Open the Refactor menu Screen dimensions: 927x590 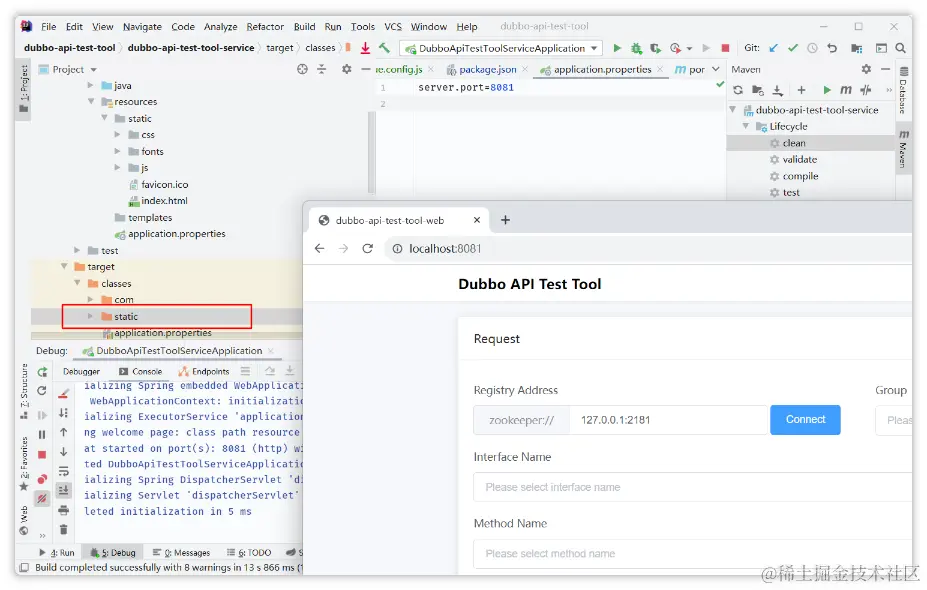click(x=265, y=27)
